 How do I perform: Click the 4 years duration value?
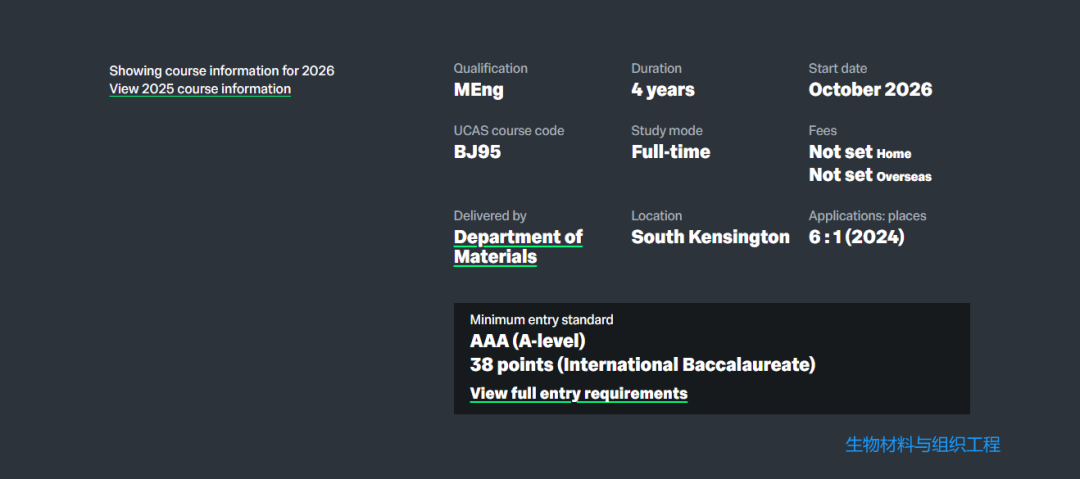coord(662,90)
